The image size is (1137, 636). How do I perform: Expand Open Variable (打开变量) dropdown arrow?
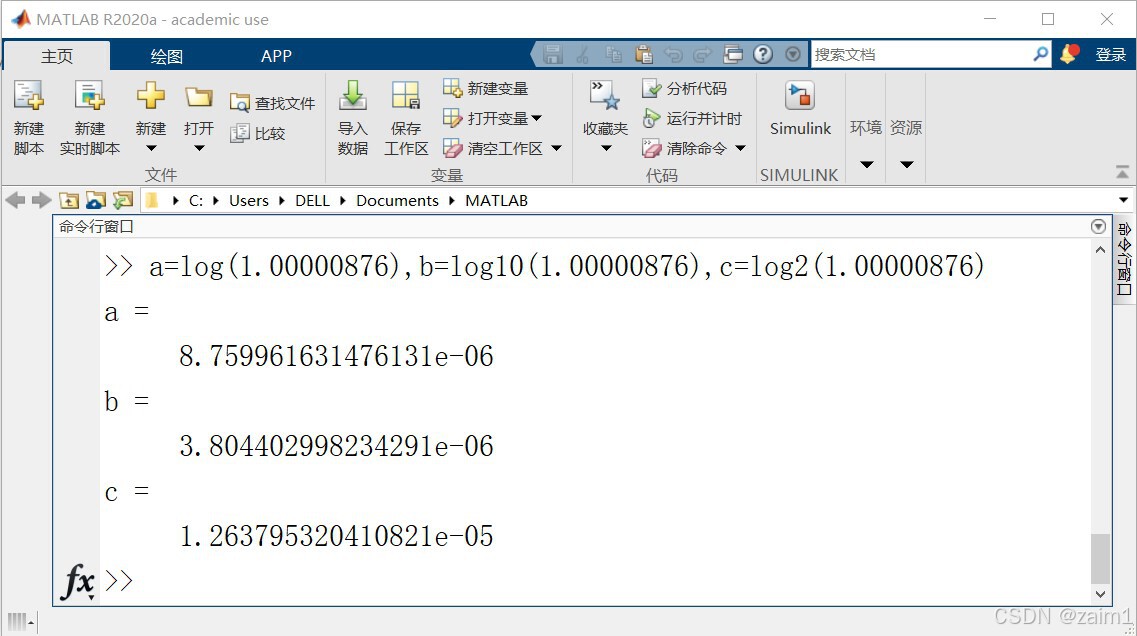tap(537, 118)
